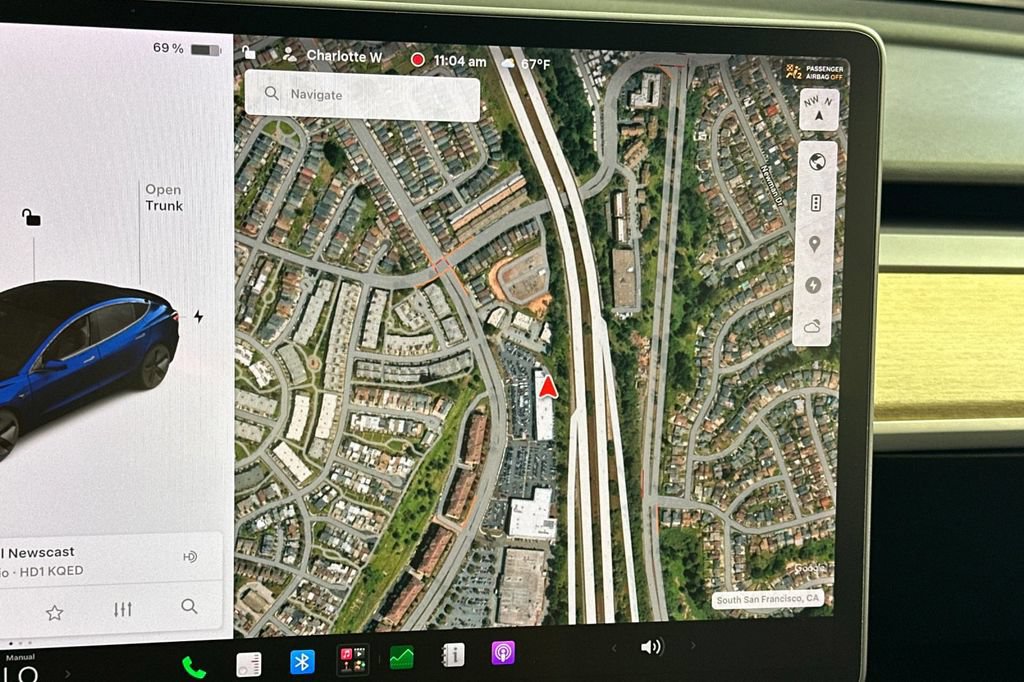Viewport: 1024px width, 682px height.
Task: Open the charge port with lightning bolt
Action: click(x=199, y=317)
